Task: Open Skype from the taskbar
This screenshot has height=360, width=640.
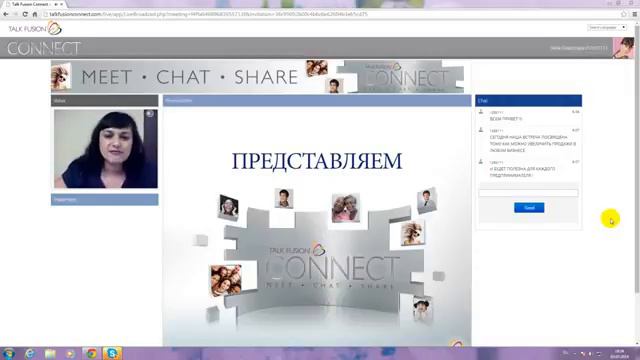Action: (112, 353)
